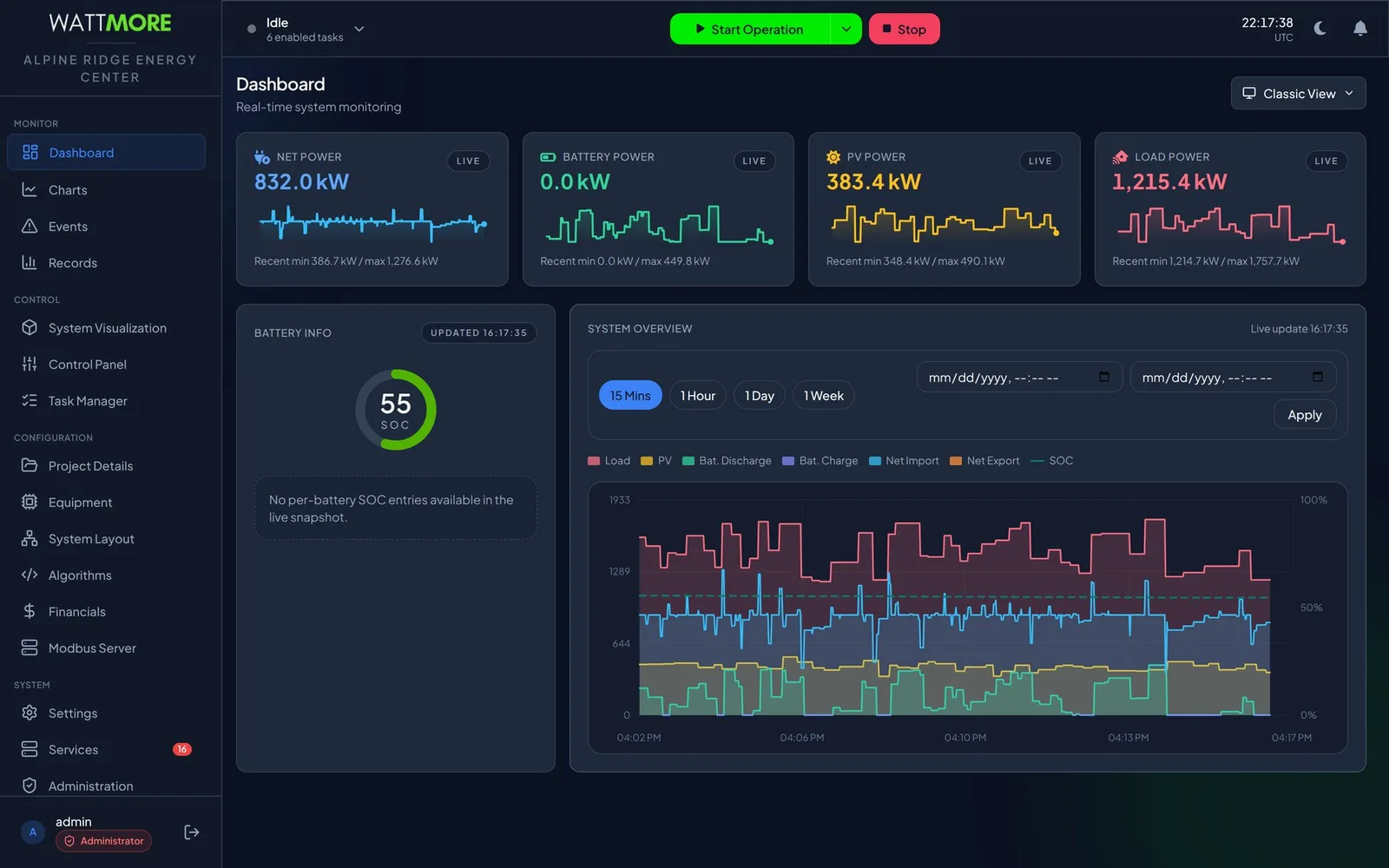Toggle Bat. Charge legend series
The height and width of the screenshot is (868, 1389).
820,461
